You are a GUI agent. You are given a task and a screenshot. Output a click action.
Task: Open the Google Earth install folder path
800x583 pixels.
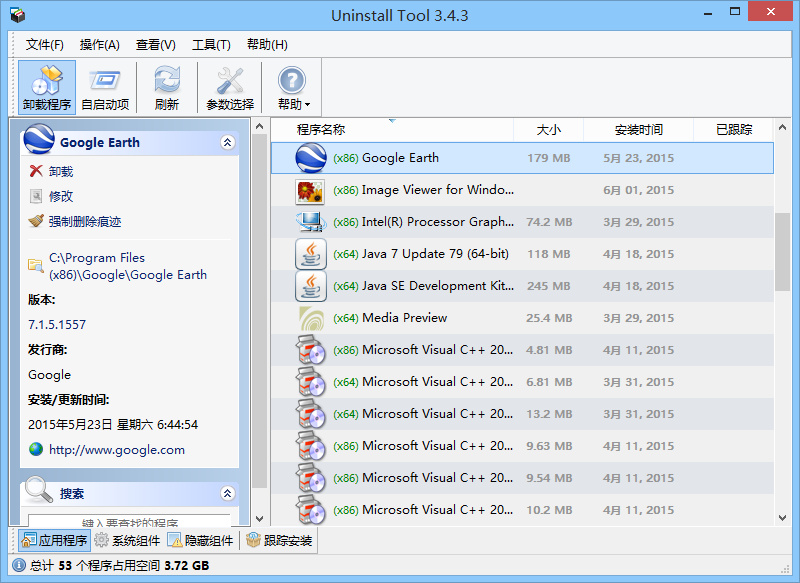pos(128,266)
